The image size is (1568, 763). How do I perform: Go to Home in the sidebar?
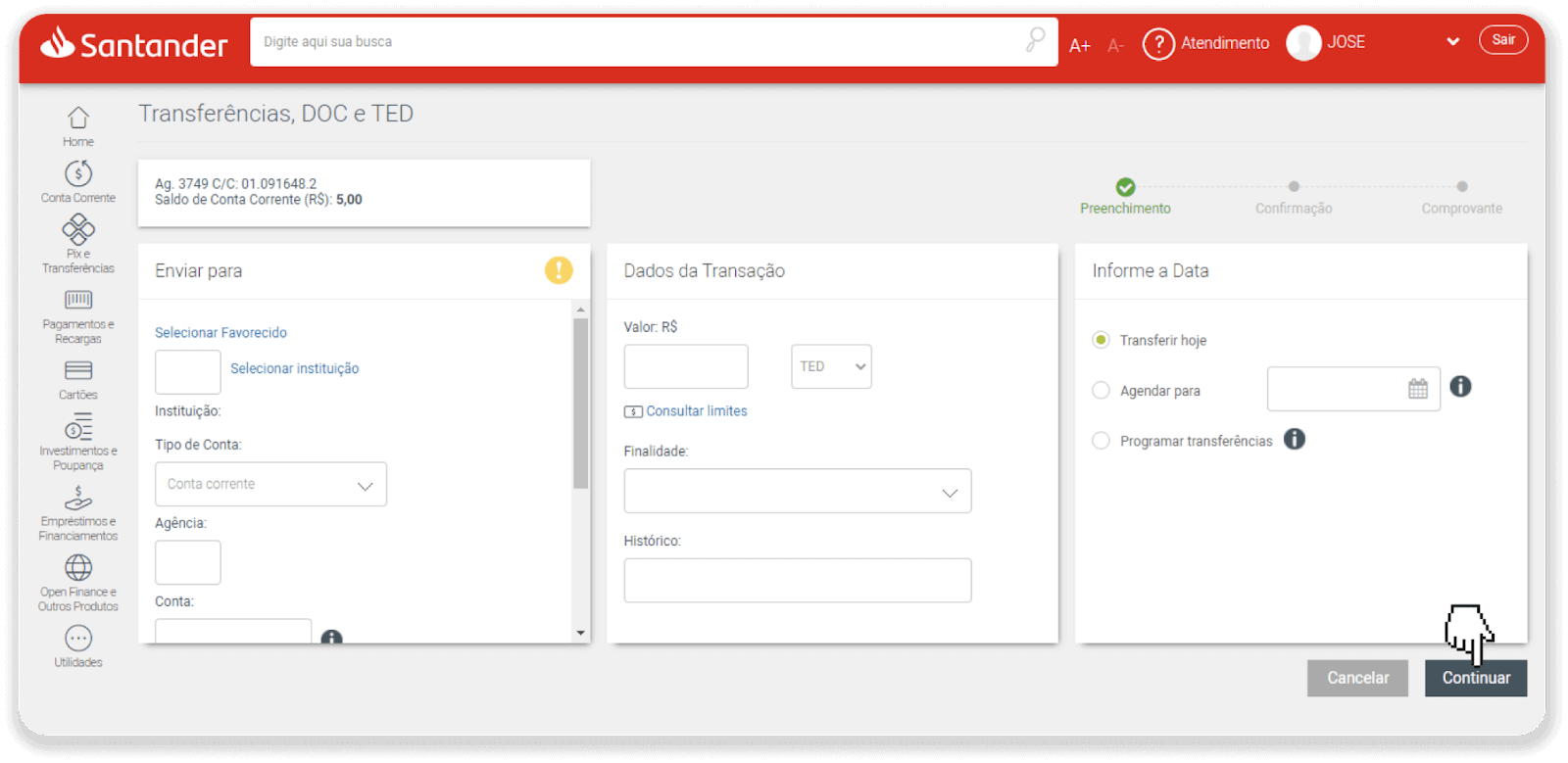tap(78, 119)
